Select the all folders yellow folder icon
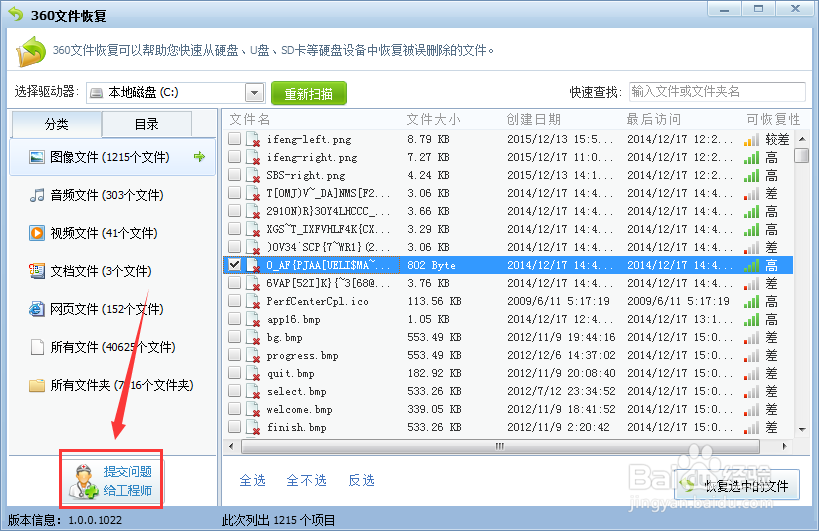This screenshot has height=531, width=819. tap(37, 385)
